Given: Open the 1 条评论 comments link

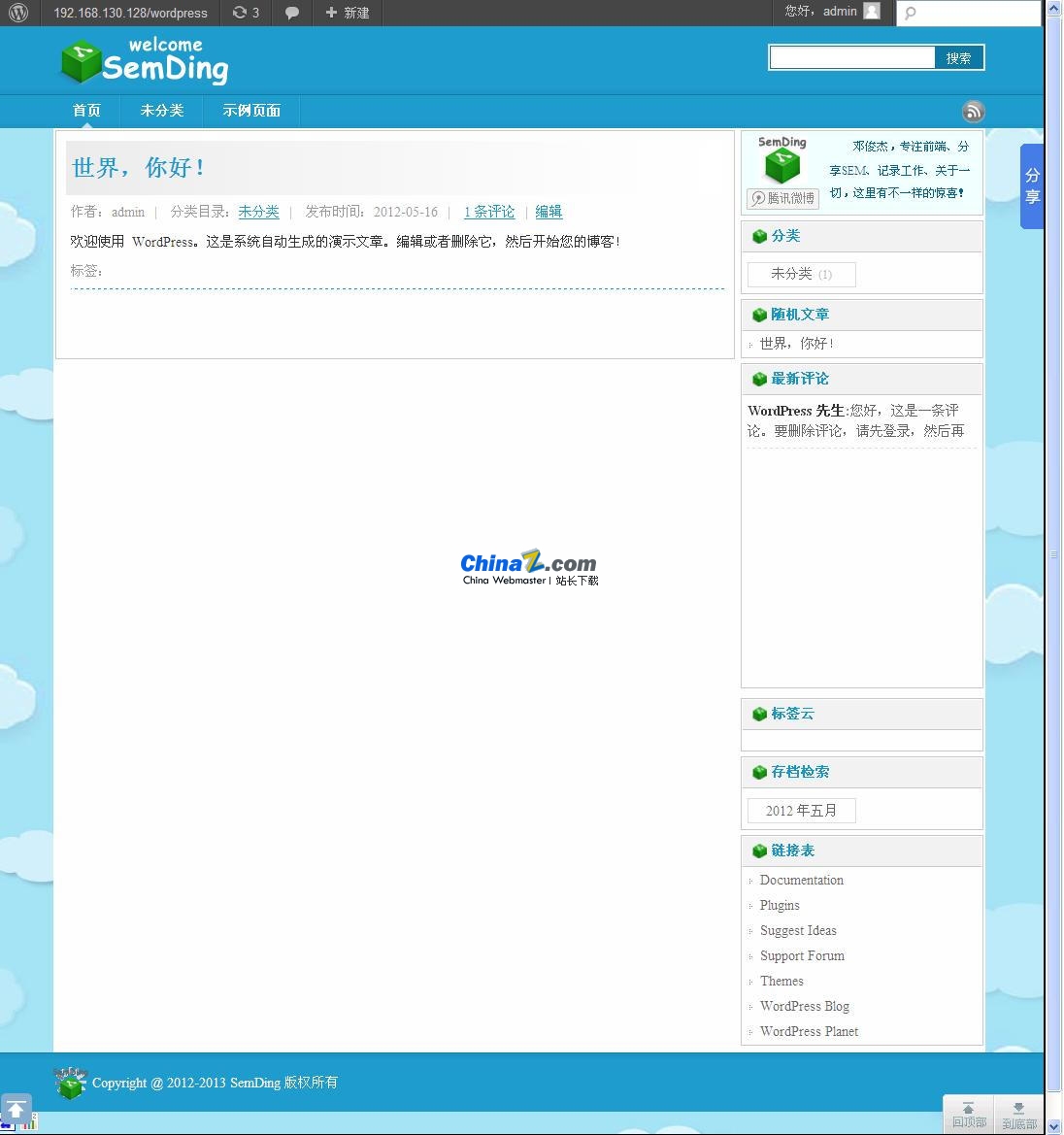Looking at the screenshot, I should point(489,212).
